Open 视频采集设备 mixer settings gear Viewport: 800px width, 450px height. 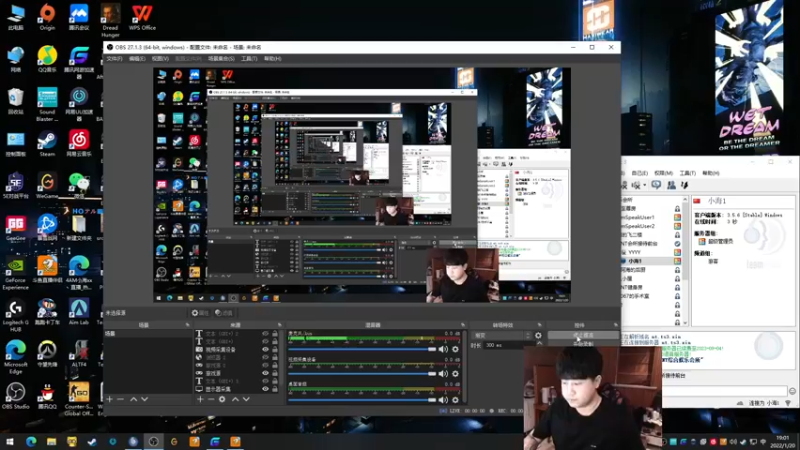(455, 374)
